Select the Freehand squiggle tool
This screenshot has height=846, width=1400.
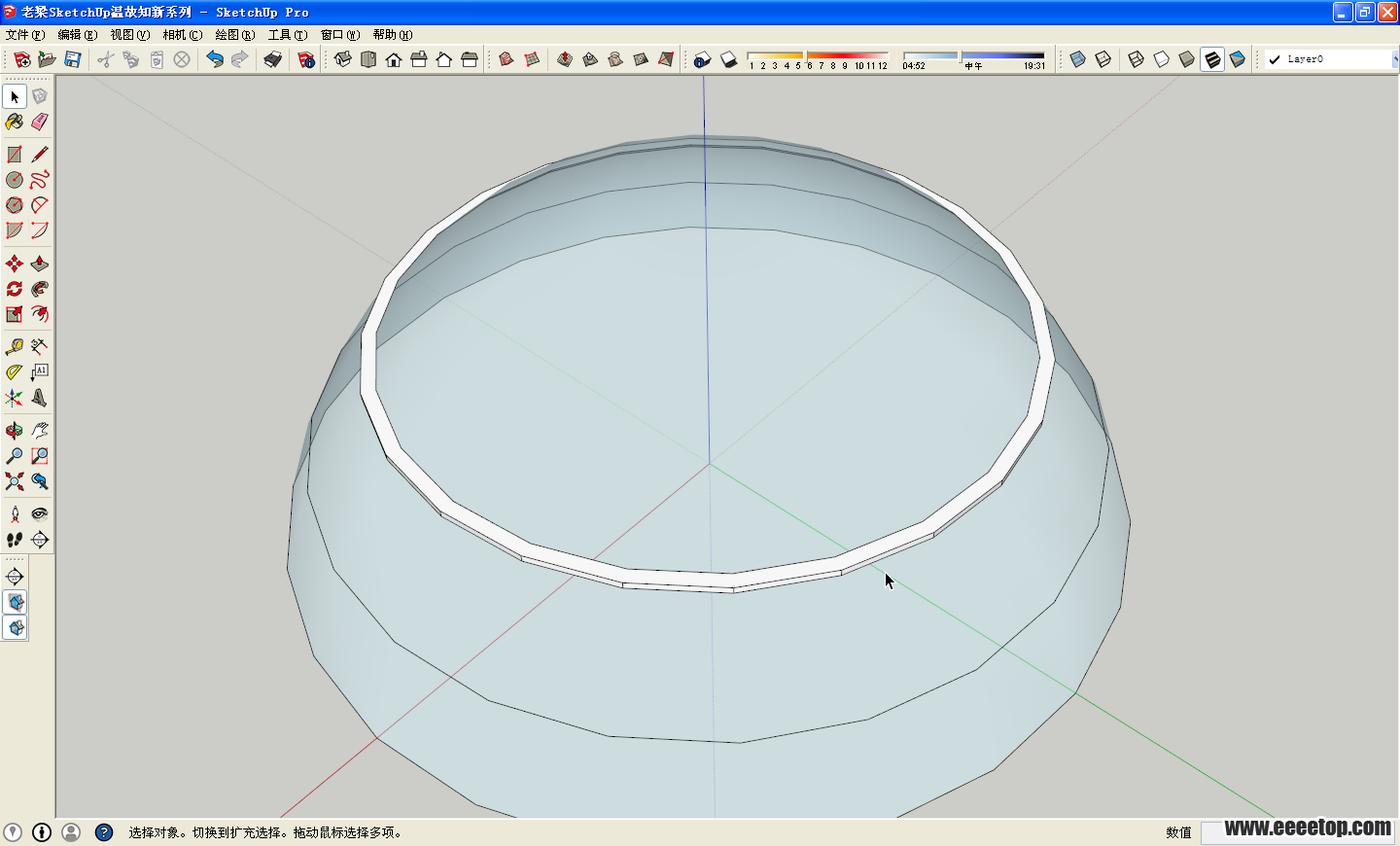(x=40, y=180)
